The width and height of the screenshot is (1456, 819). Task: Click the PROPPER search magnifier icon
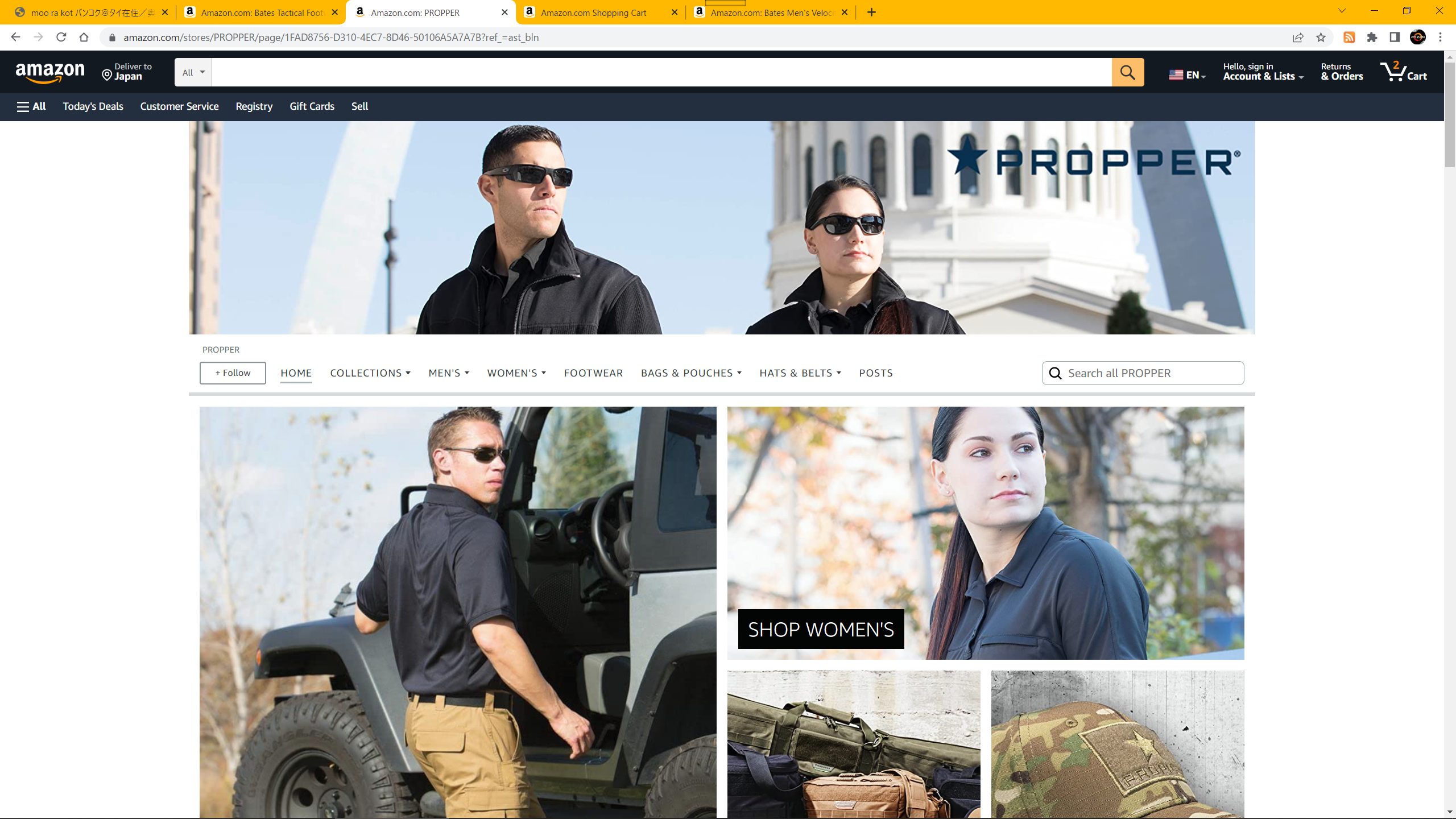point(1056,373)
